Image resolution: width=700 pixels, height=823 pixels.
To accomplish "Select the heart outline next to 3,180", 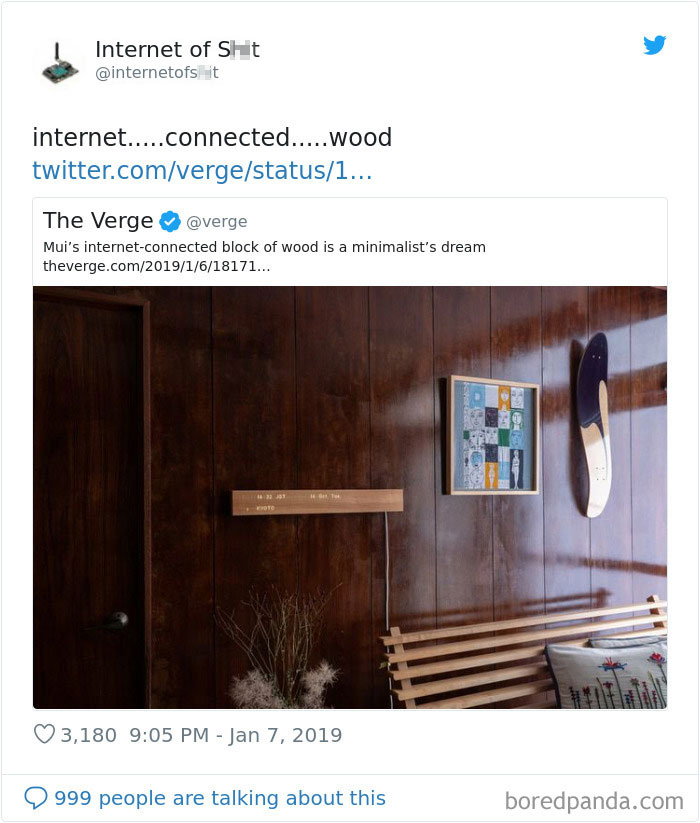I will (x=42, y=734).
